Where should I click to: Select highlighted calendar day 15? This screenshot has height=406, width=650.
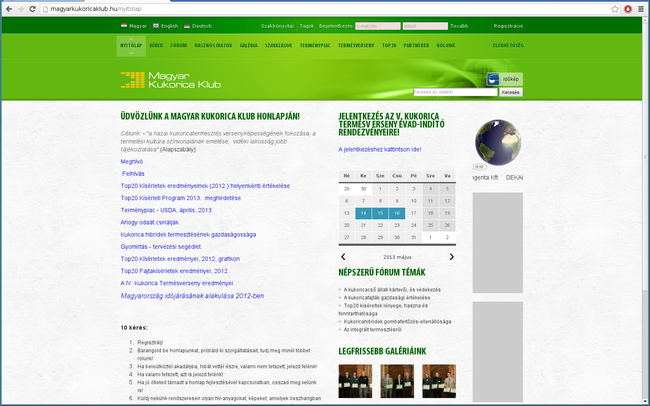[380, 213]
